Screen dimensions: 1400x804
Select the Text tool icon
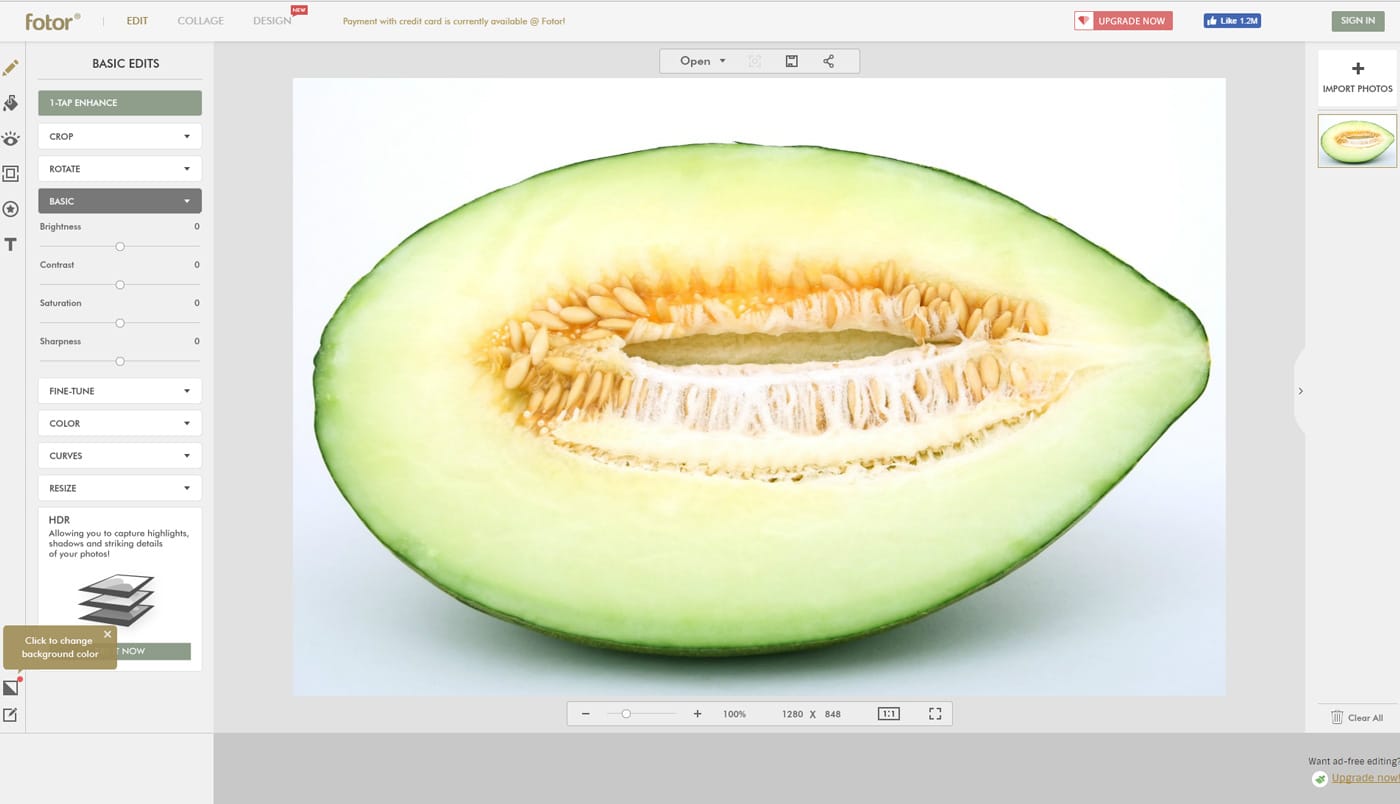point(11,244)
